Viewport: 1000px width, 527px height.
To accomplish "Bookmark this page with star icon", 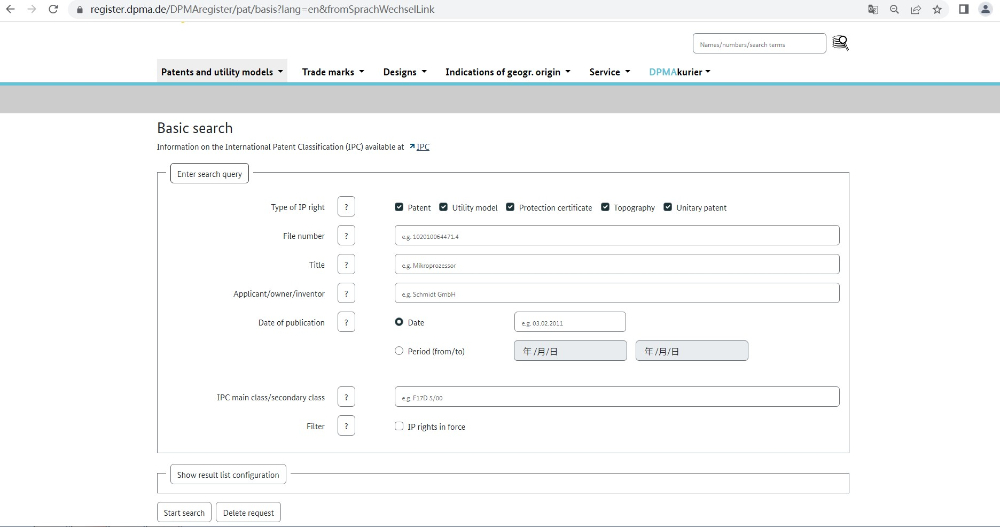I will tap(937, 9).
